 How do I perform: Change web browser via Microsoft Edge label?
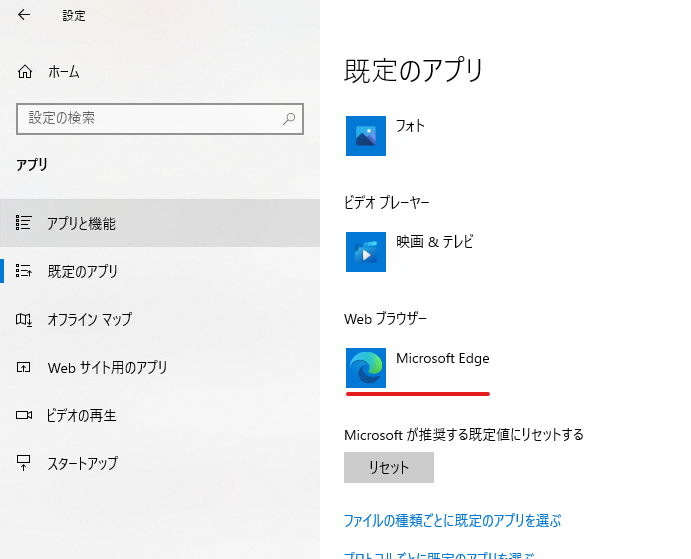[x=442, y=358]
